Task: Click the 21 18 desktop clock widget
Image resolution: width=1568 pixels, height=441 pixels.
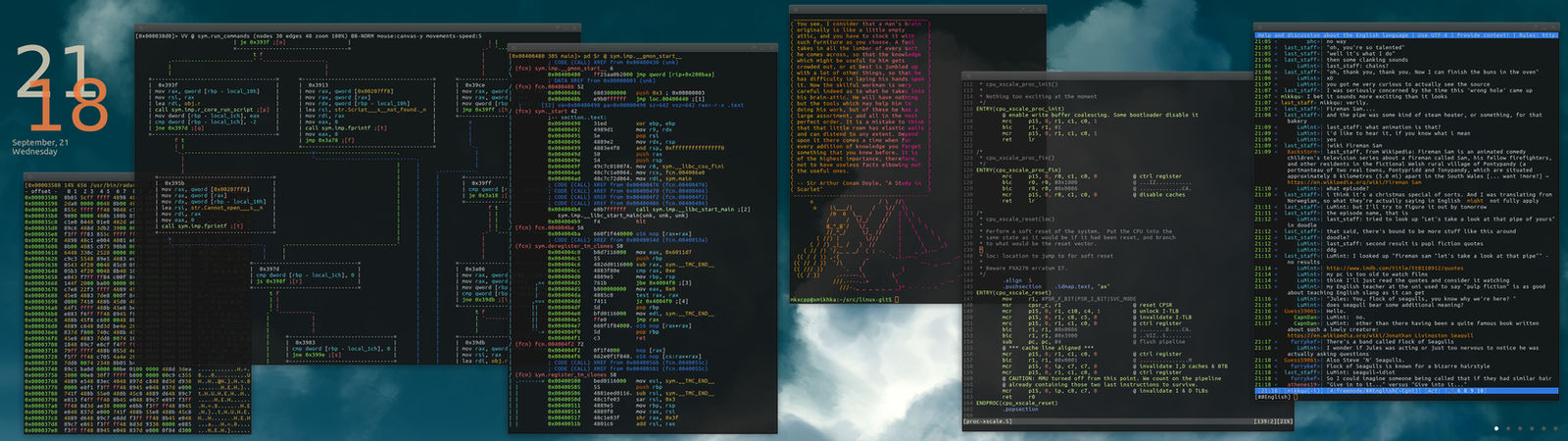Action: 63,89
